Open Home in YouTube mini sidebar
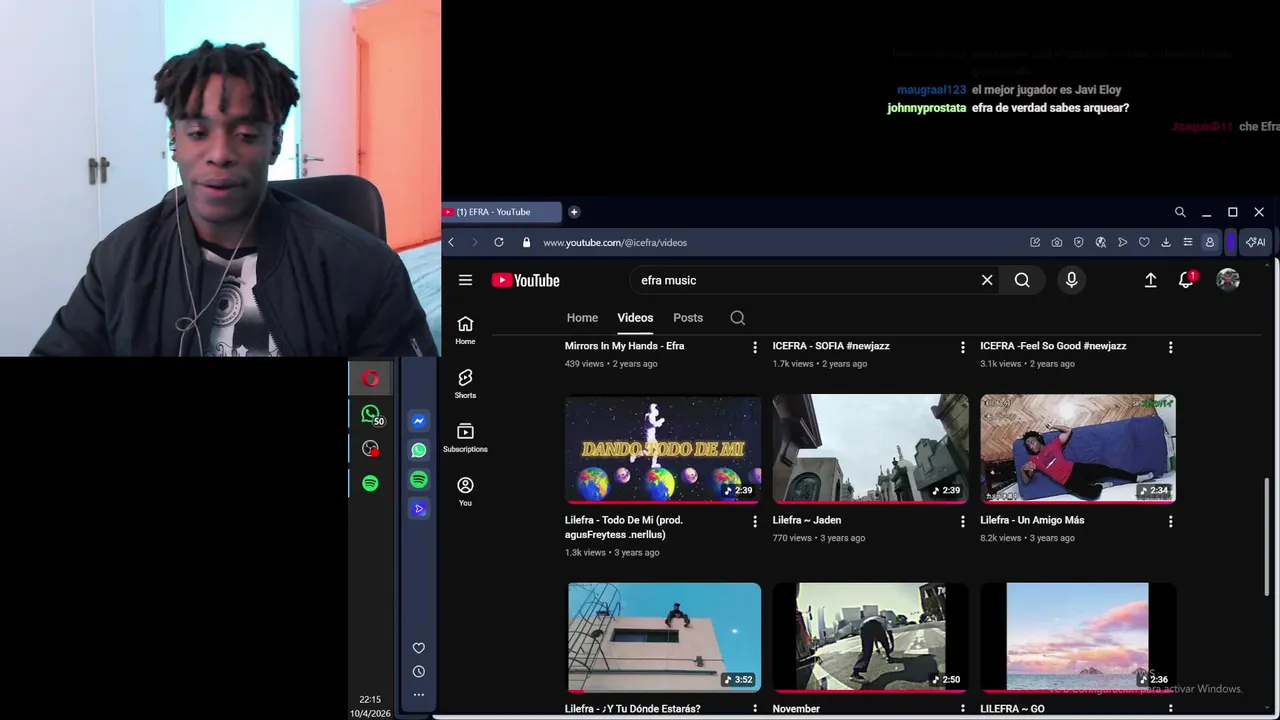 coord(465,331)
